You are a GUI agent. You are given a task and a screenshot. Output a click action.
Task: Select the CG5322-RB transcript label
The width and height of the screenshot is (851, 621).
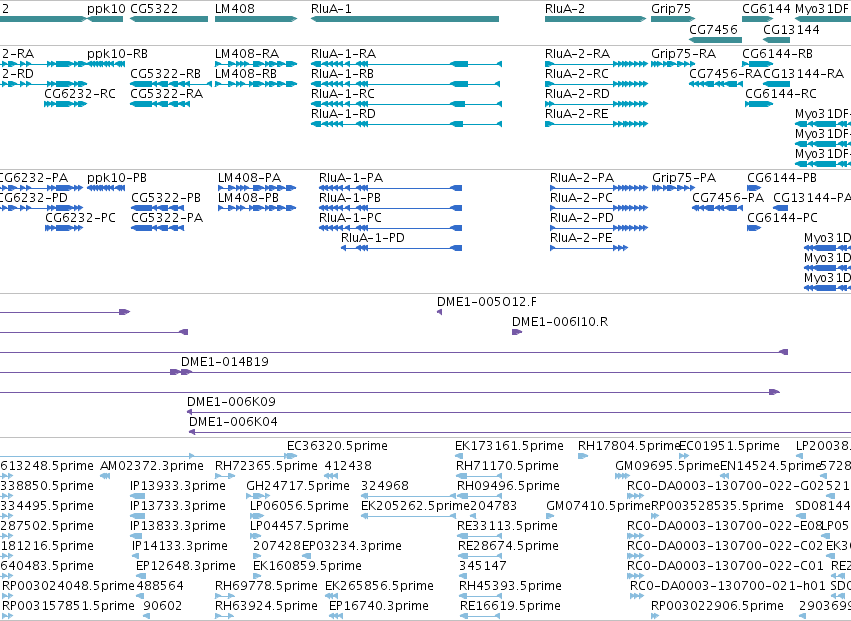pos(166,74)
